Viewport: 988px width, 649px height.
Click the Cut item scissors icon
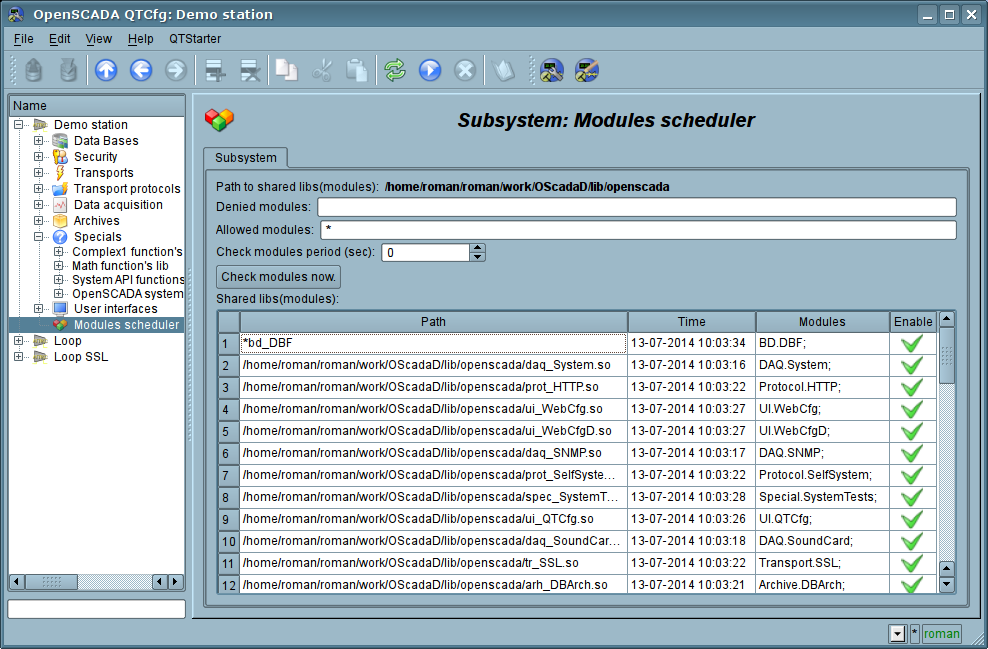pyautogui.click(x=321, y=70)
